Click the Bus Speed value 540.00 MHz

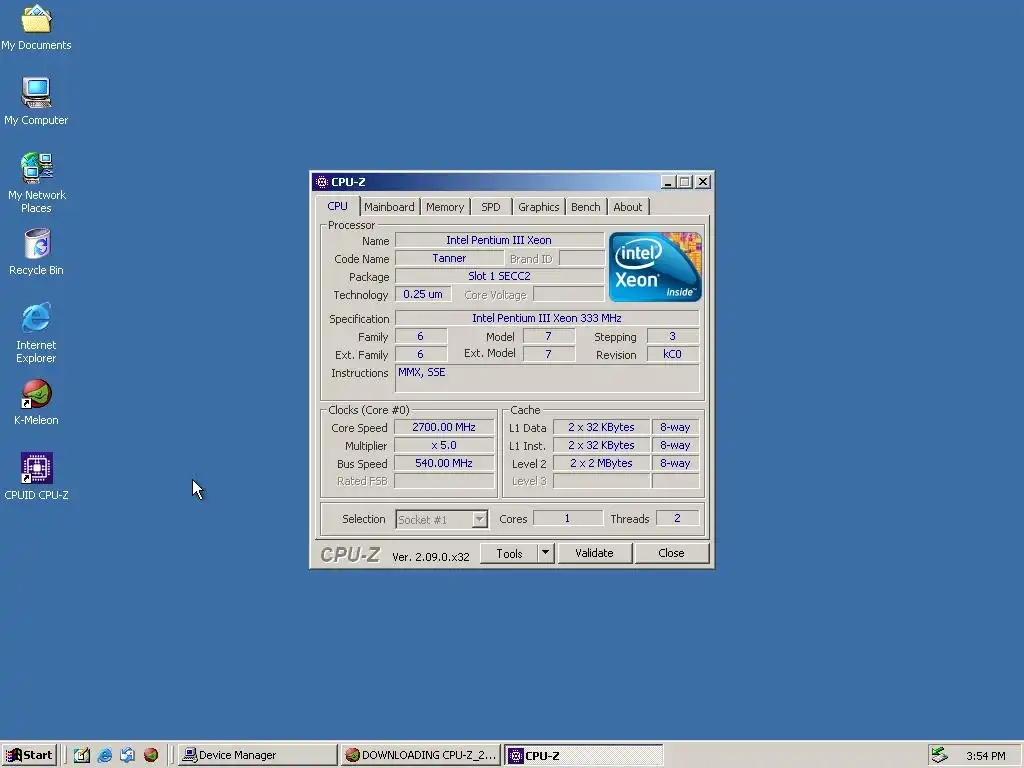444,463
